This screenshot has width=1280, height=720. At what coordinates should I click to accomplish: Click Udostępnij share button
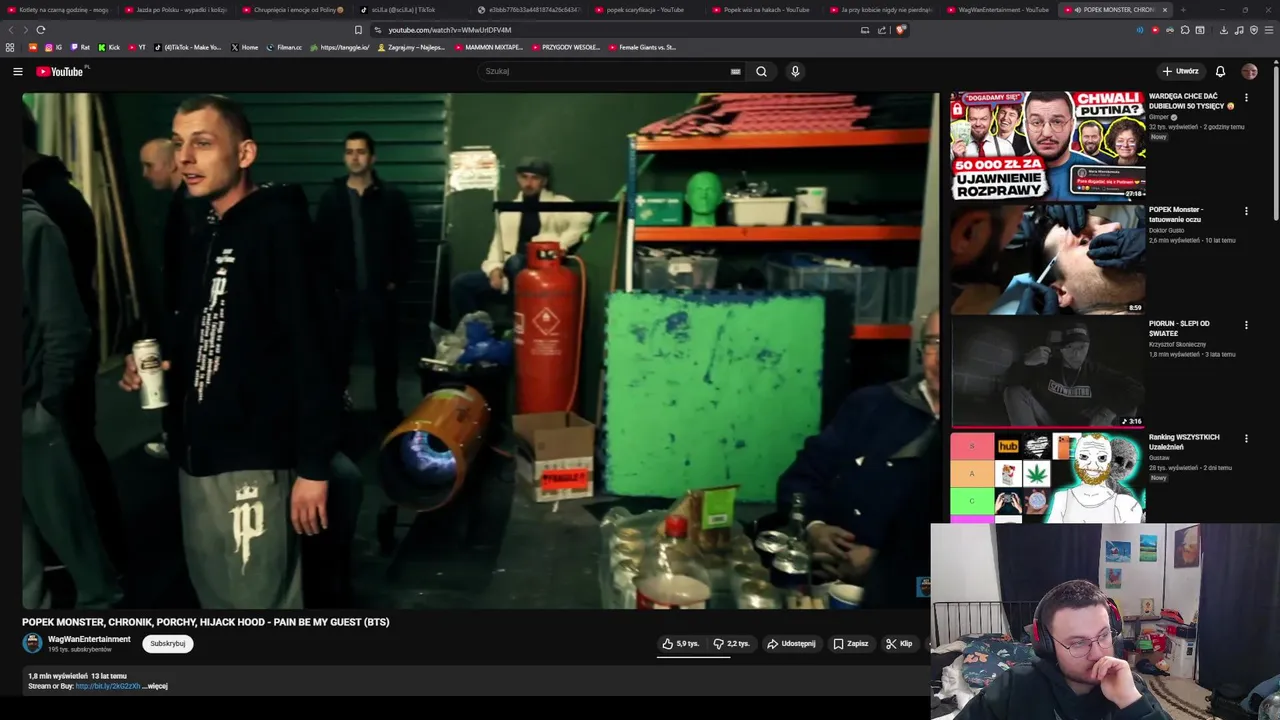pyautogui.click(x=791, y=644)
